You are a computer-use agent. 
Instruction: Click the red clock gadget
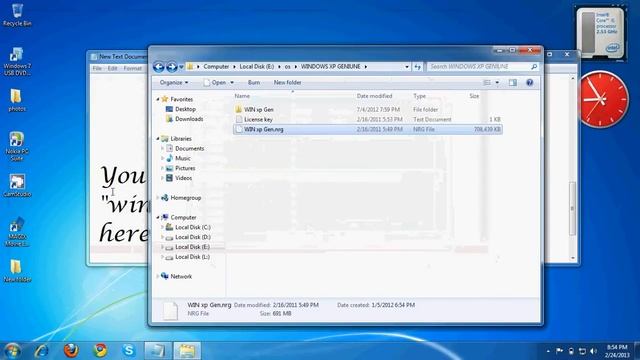603,99
